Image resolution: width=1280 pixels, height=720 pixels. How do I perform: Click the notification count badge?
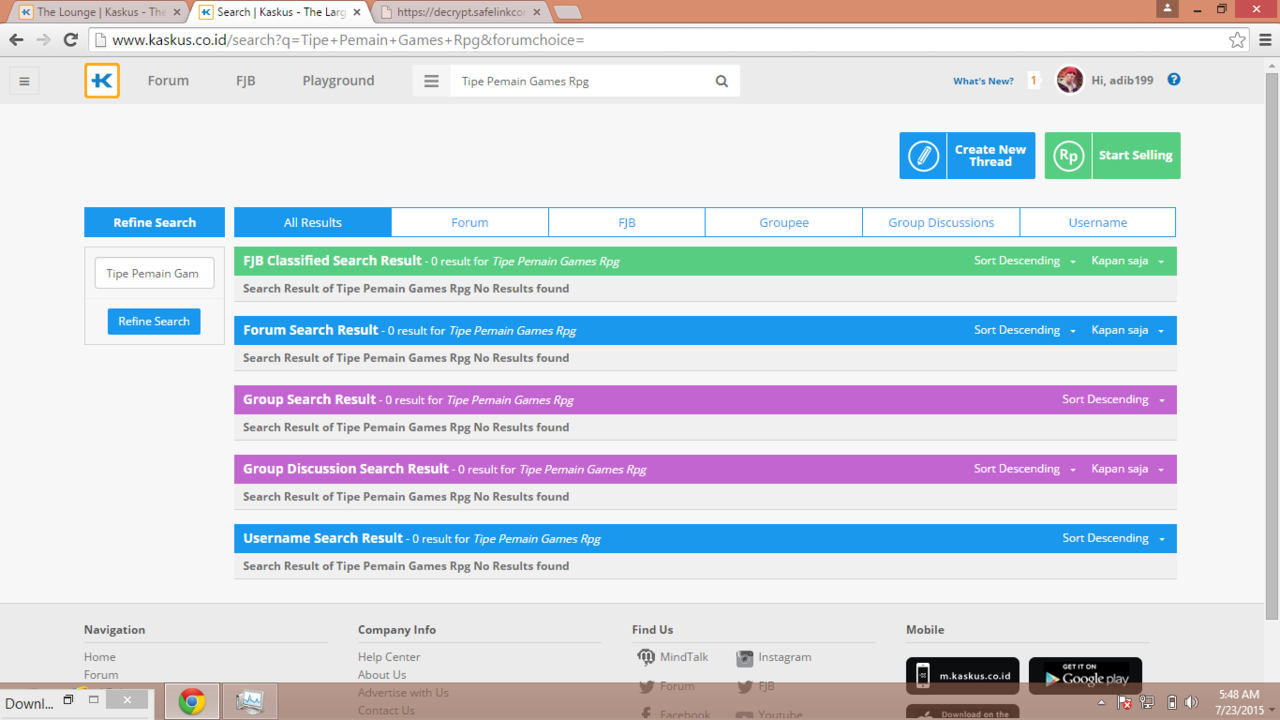point(1034,81)
